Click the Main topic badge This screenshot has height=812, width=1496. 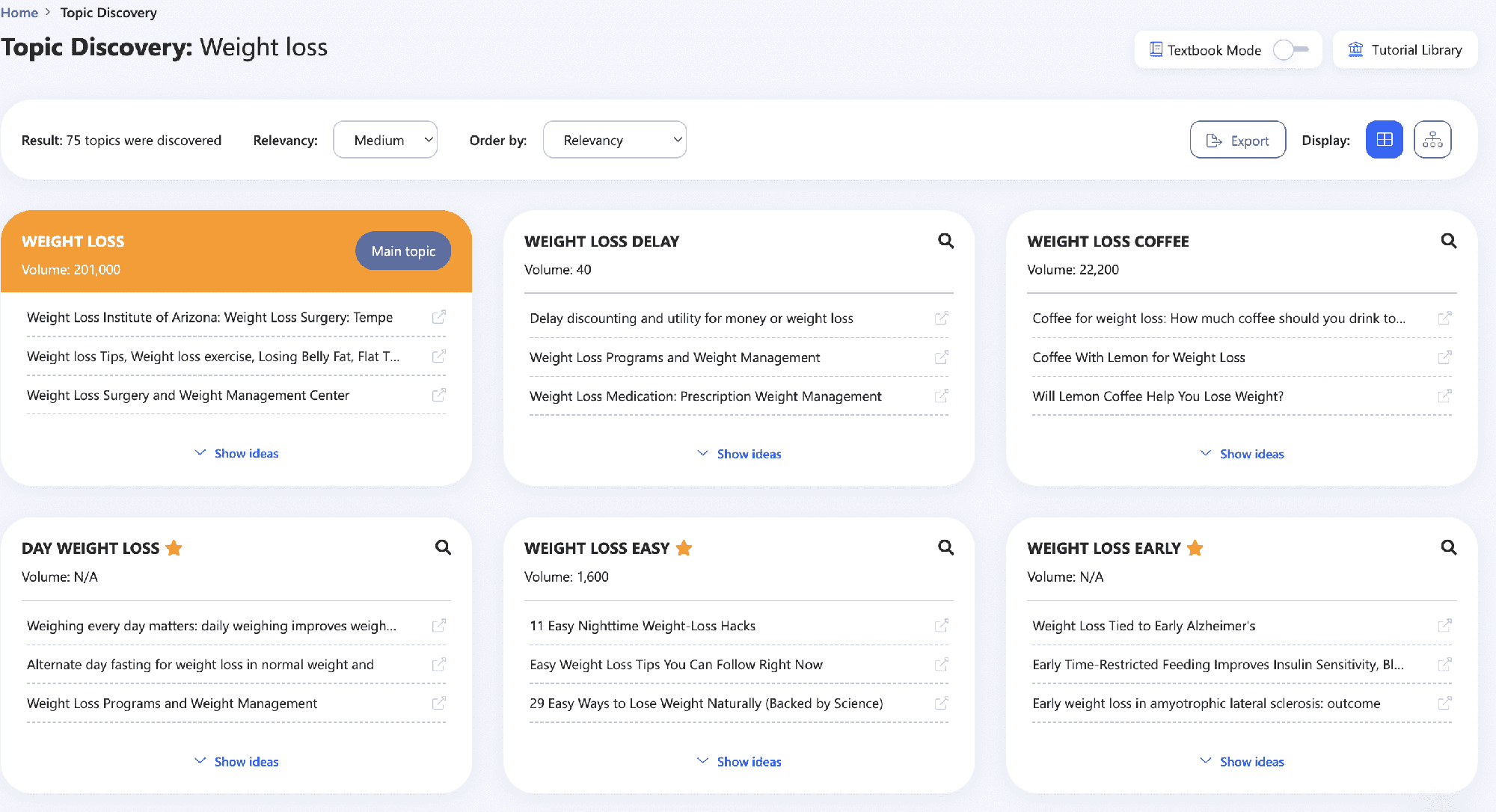click(x=403, y=251)
